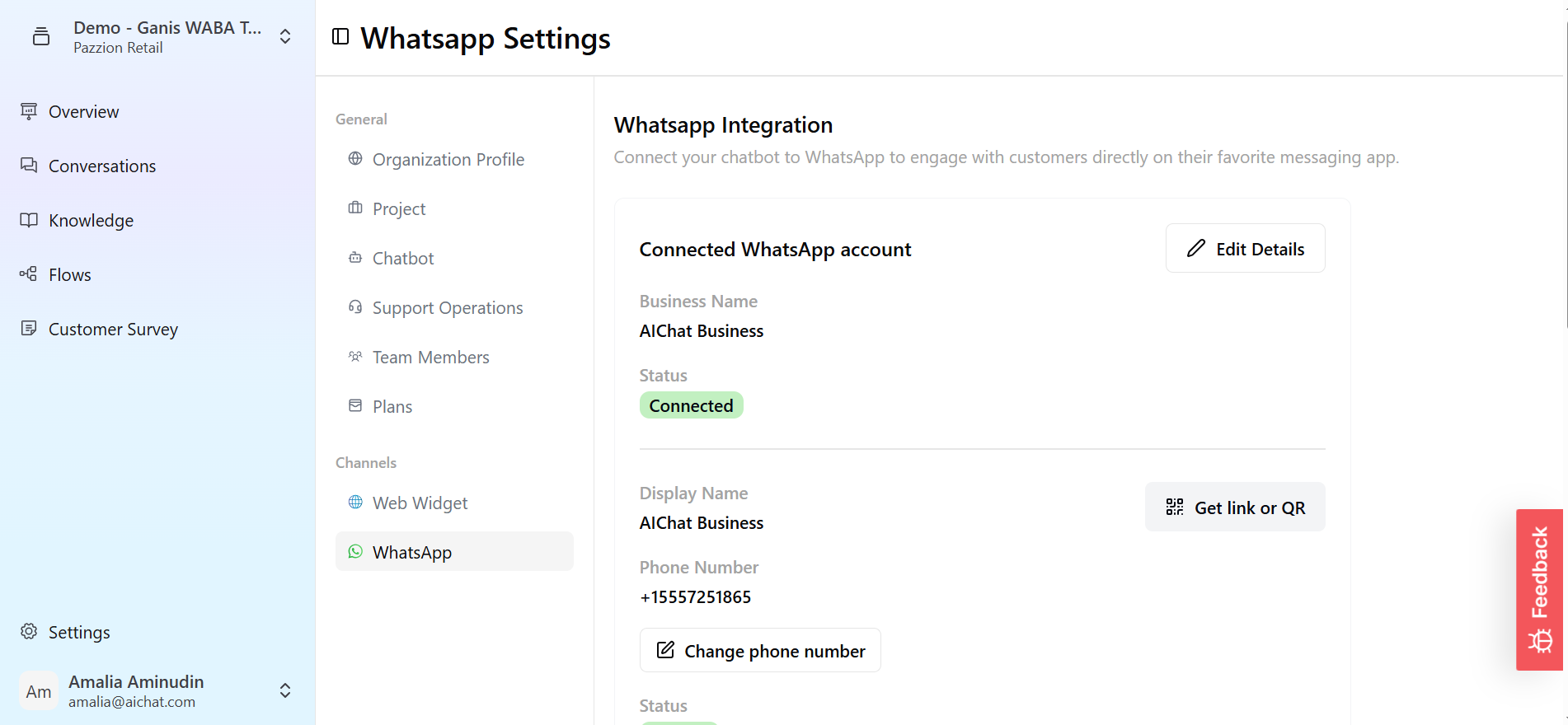Click the amalia@aichat.com email text

132,702
